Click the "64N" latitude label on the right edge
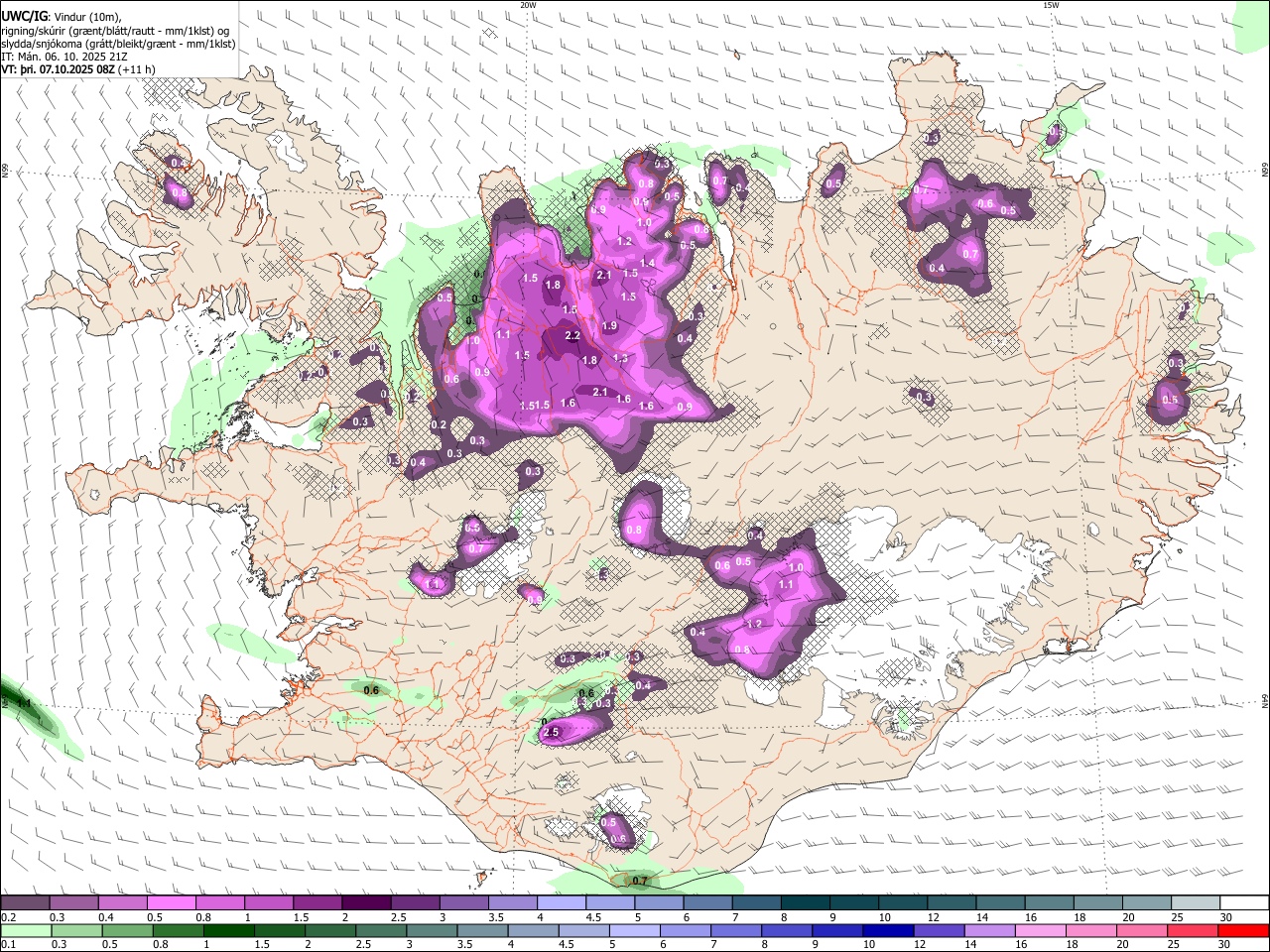 [x=1265, y=700]
